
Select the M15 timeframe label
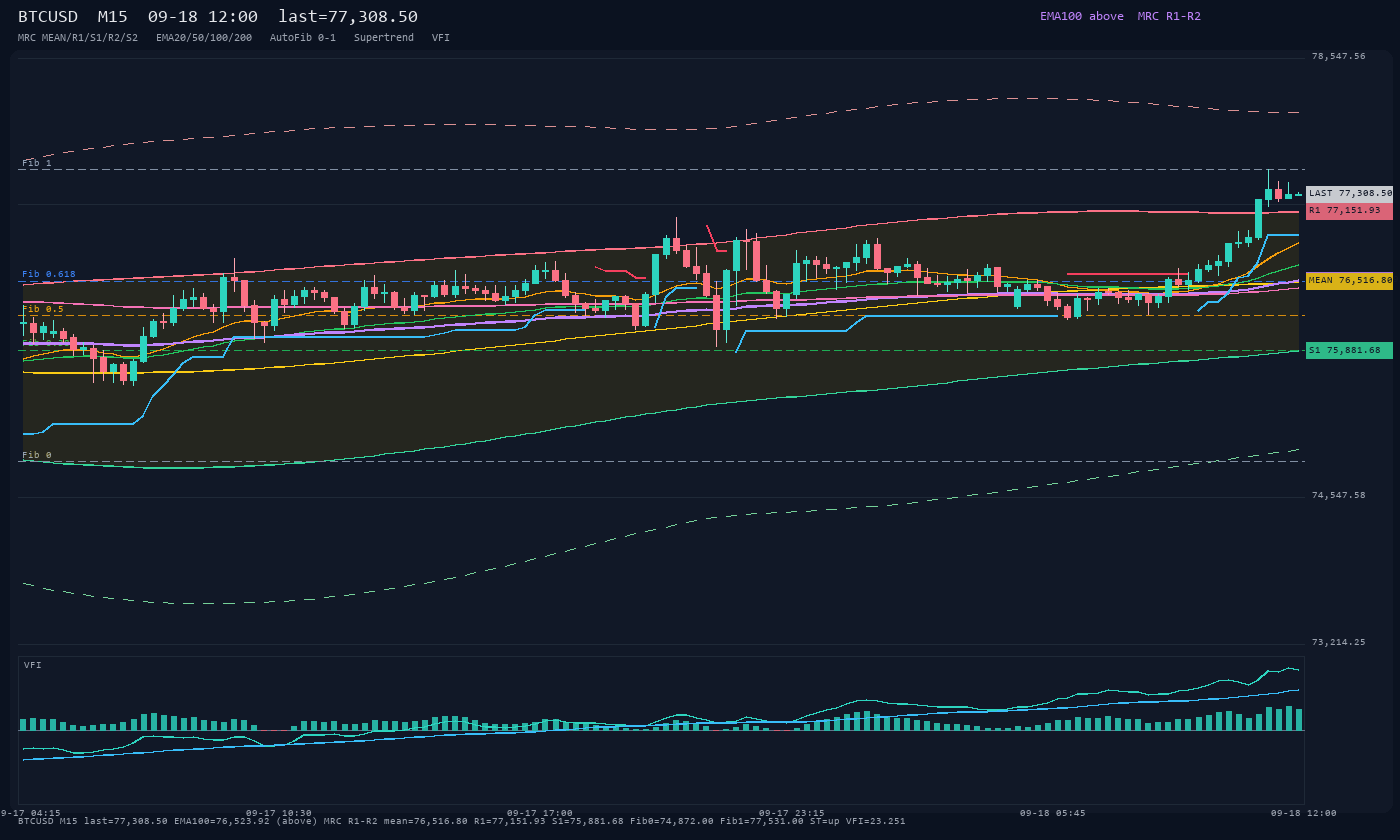(x=115, y=17)
